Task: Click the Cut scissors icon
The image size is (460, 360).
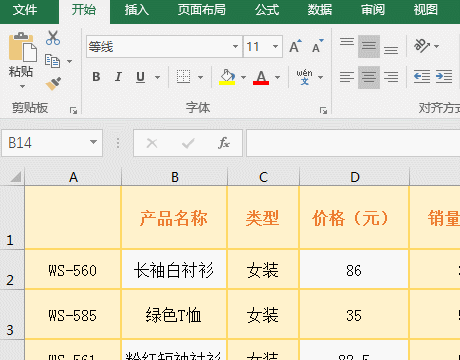Action: [x=53, y=38]
